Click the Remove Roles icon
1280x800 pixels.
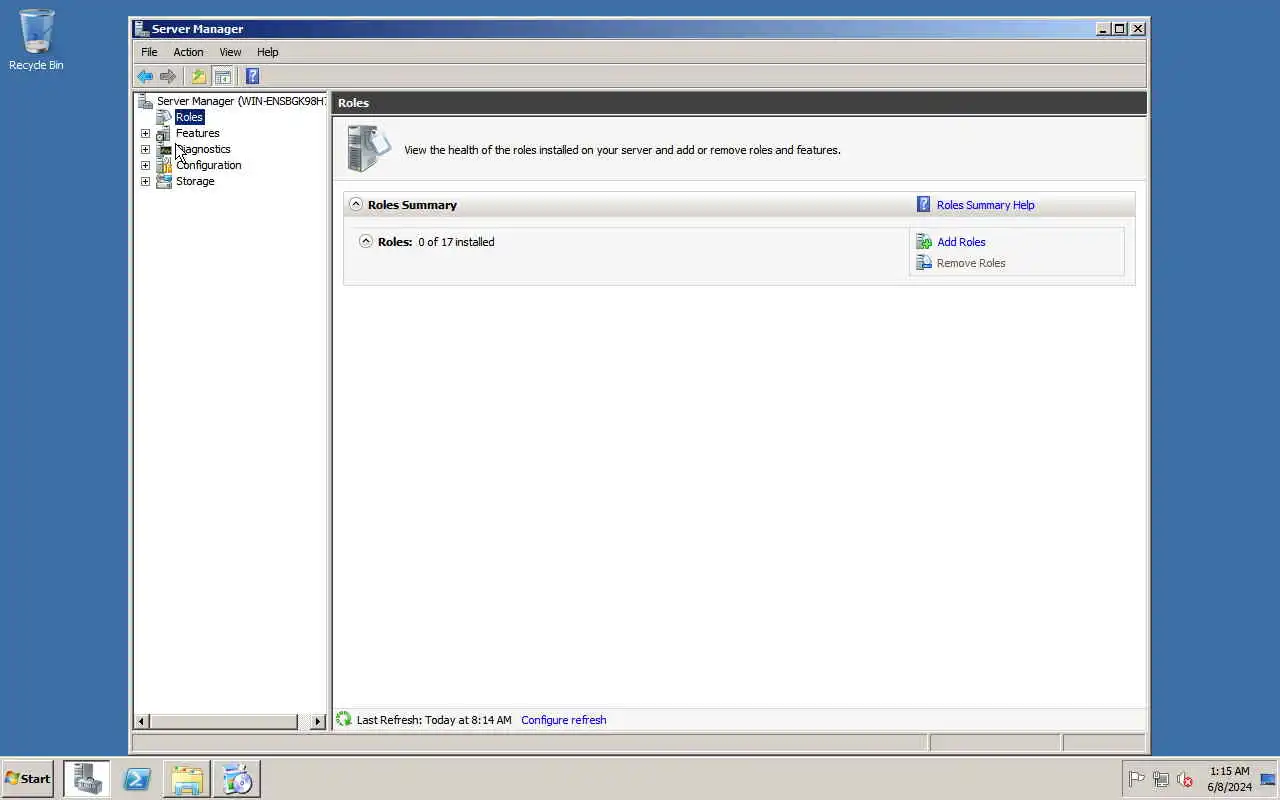tap(924, 263)
